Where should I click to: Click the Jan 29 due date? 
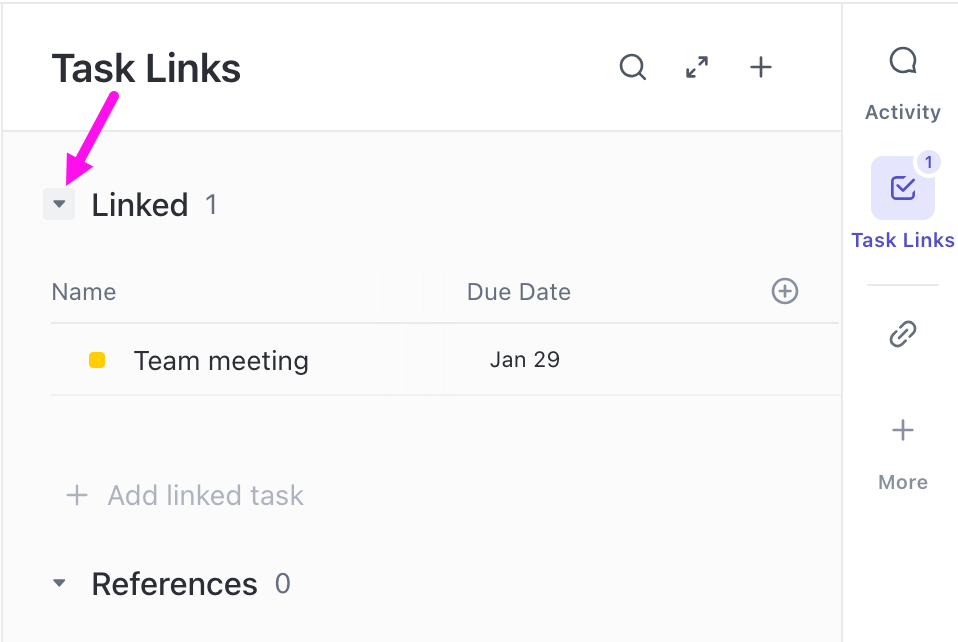524,360
